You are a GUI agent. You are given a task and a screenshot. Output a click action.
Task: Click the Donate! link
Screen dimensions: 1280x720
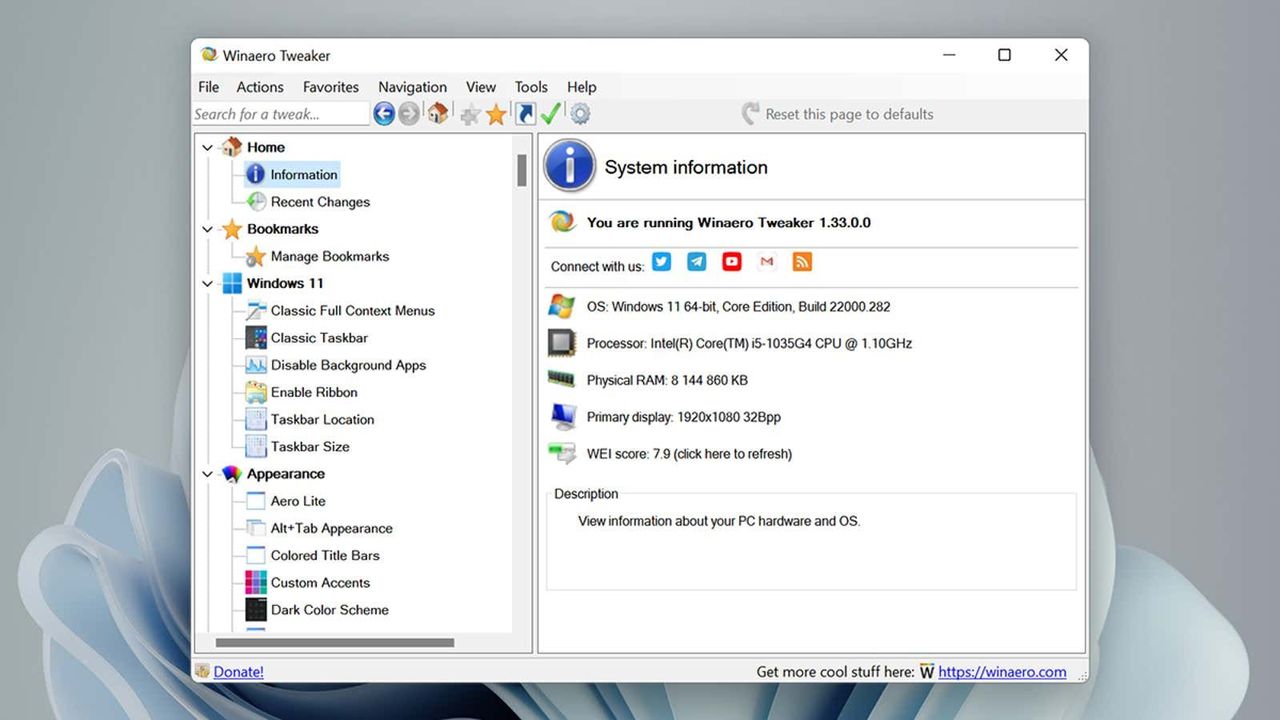pos(239,672)
